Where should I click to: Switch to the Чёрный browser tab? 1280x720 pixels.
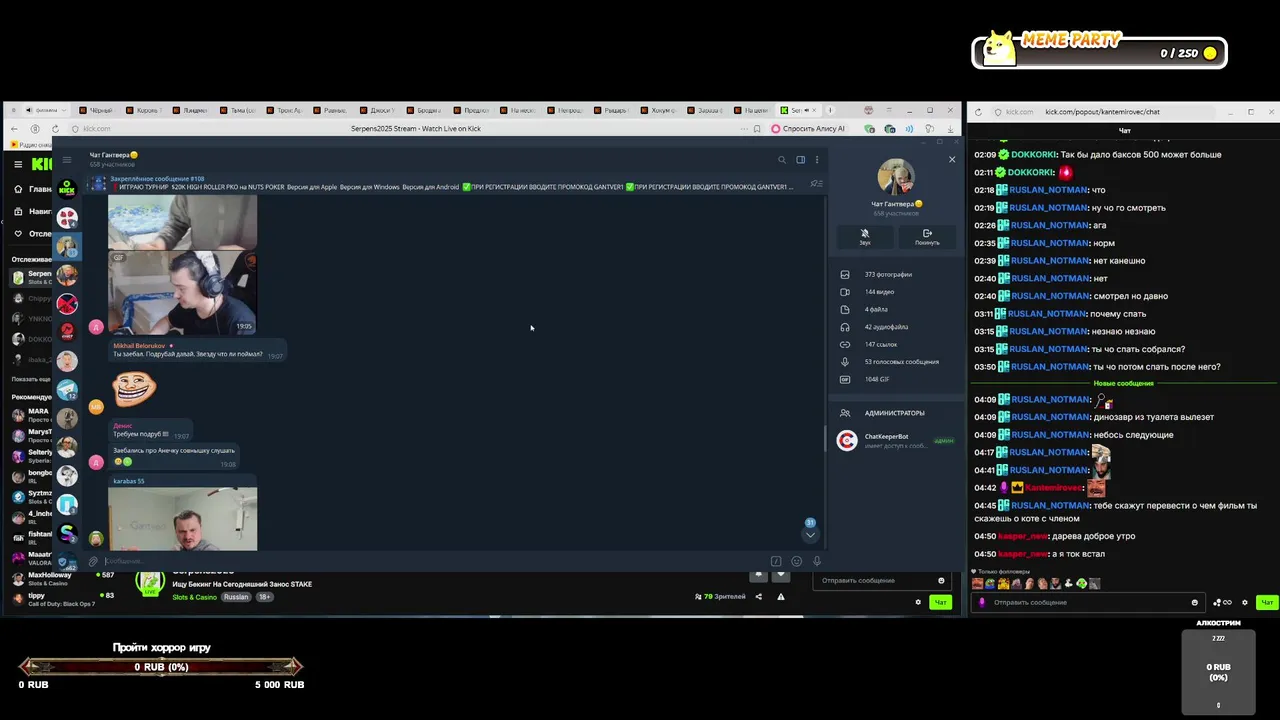[x=100, y=110]
